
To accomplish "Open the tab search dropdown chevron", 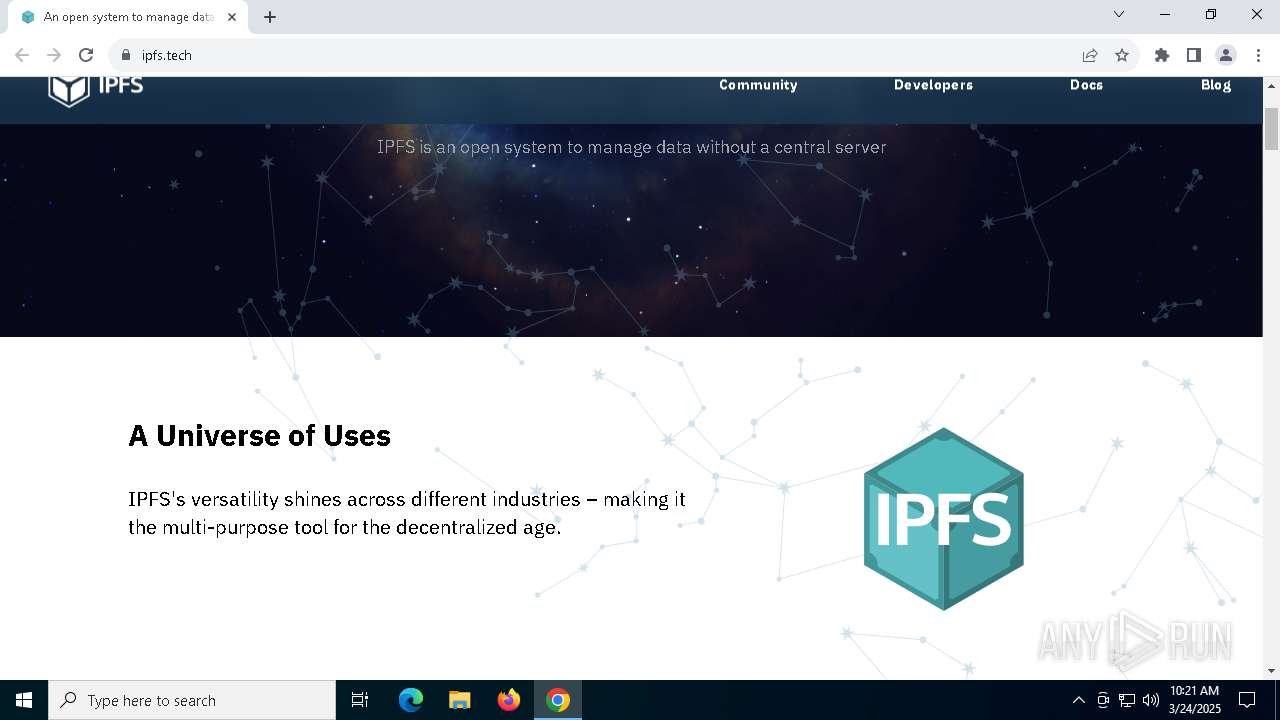I will (x=1119, y=14).
